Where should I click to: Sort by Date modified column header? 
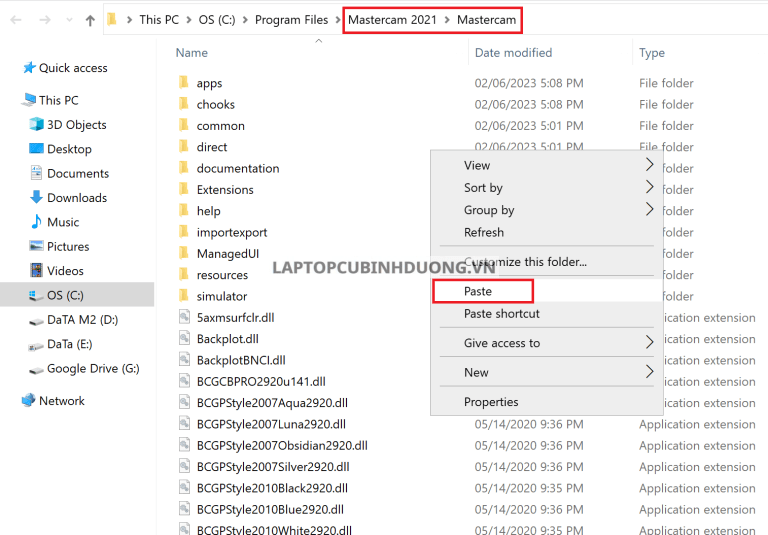[513, 53]
